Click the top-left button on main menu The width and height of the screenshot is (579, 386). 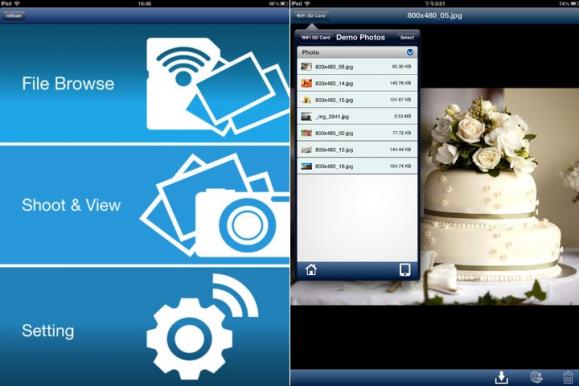(14, 16)
